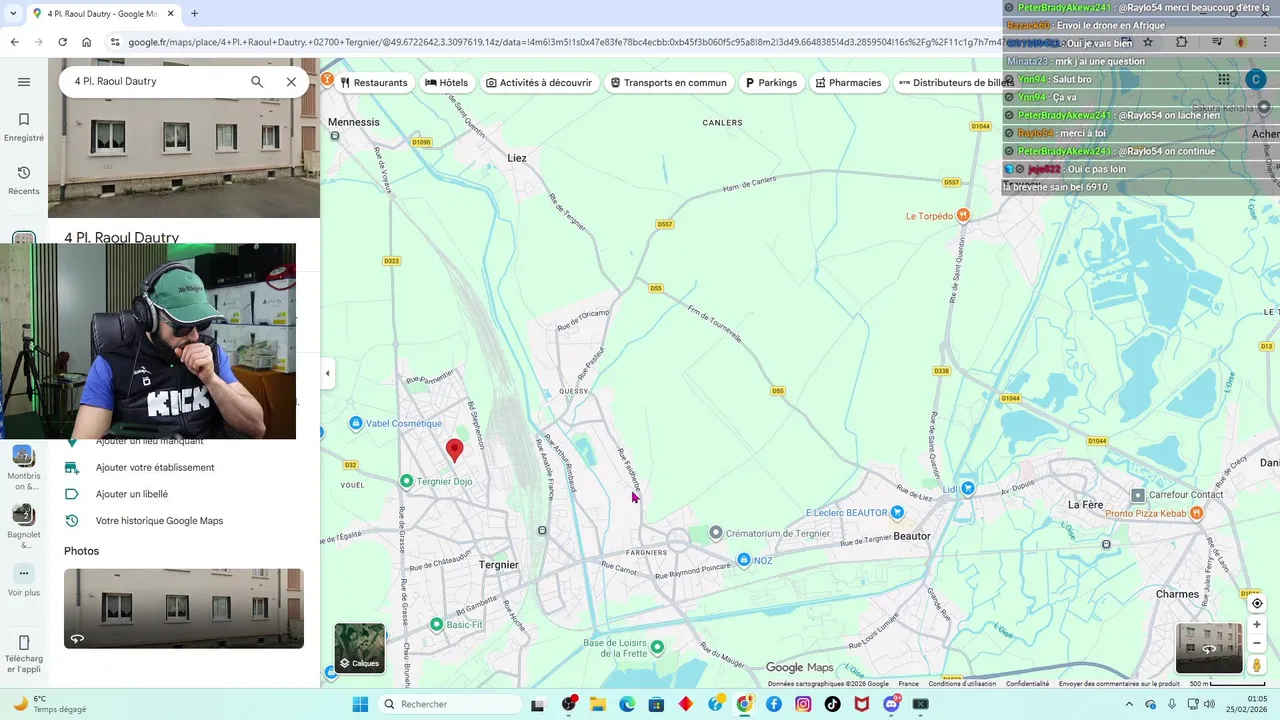1280x720 pixels.
Task: Go to the browser home page
Action: (x=87, y=42)
